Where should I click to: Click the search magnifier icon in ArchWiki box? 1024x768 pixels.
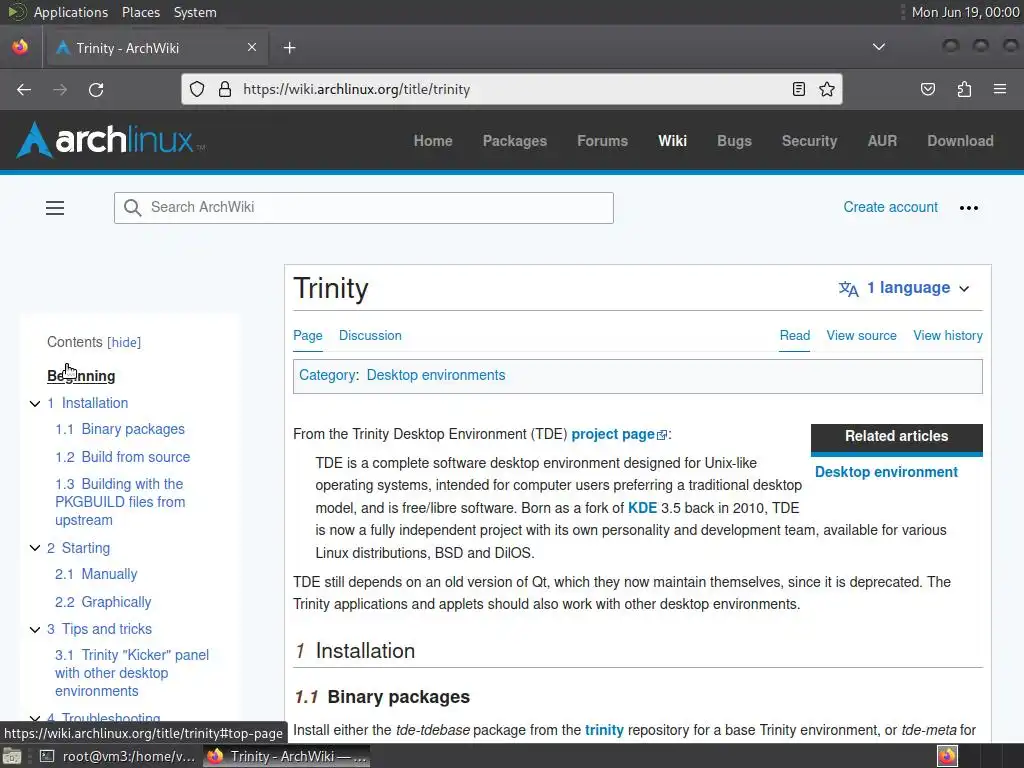[133, 208]
